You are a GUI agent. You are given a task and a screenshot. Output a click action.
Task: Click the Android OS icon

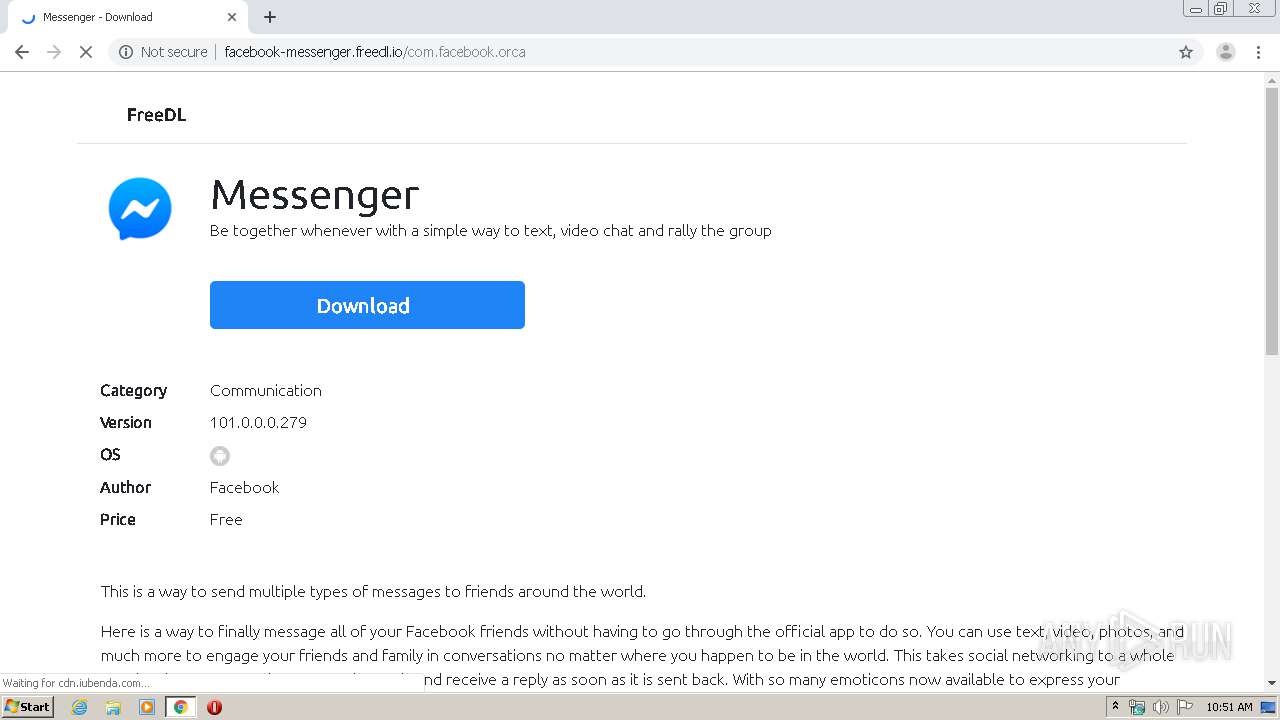point(220,456)
